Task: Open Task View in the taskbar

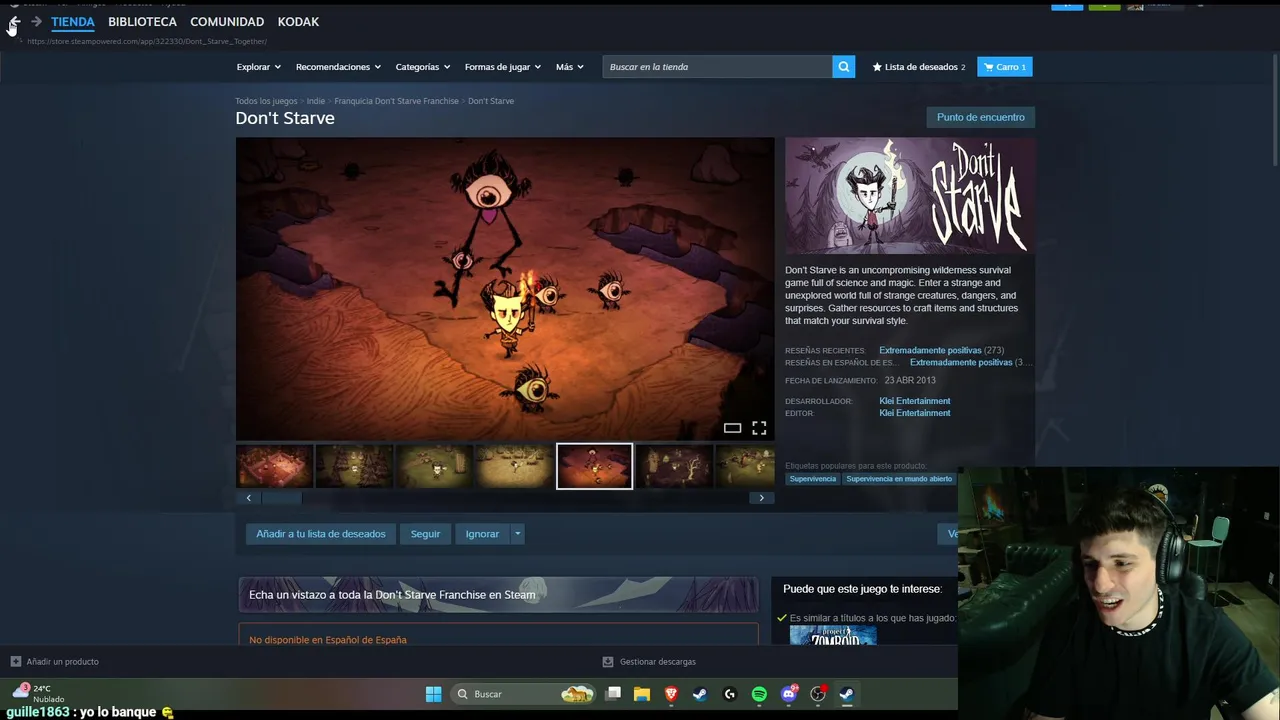Action: click(x=613, y=694)
